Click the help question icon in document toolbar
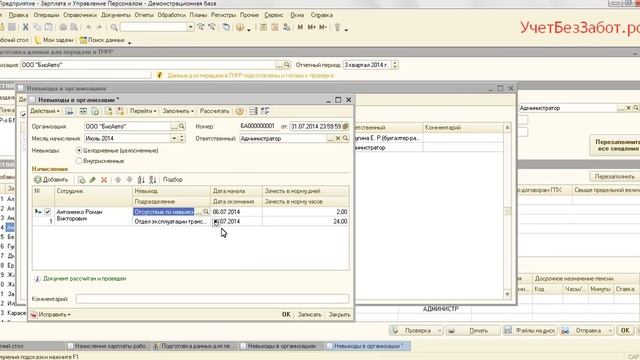640x360 pixels. click(x=240, y=111)
